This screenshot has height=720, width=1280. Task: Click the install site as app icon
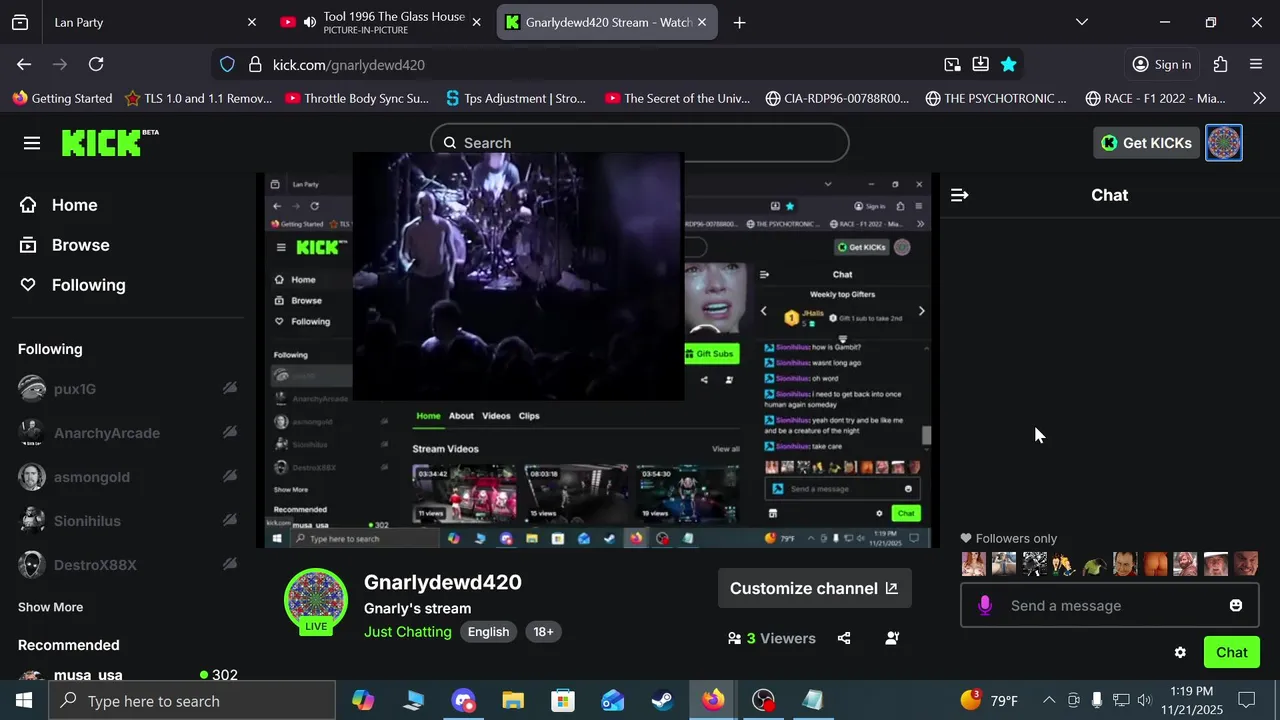[980, 64]
